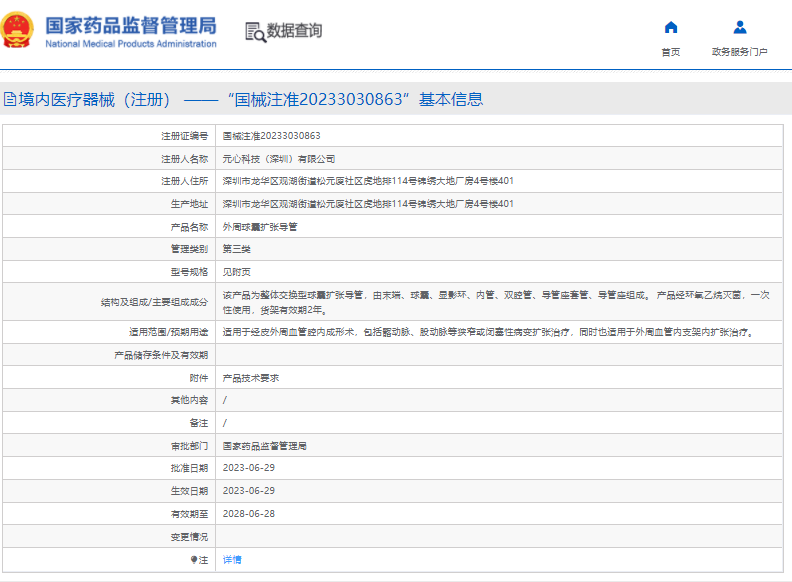
Task: Click management class value 第三类
Action: click(x=236, y=249)
